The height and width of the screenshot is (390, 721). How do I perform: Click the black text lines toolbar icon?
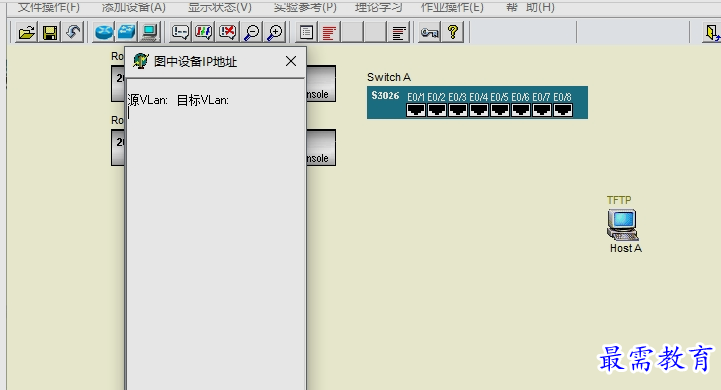click(399, 33)
